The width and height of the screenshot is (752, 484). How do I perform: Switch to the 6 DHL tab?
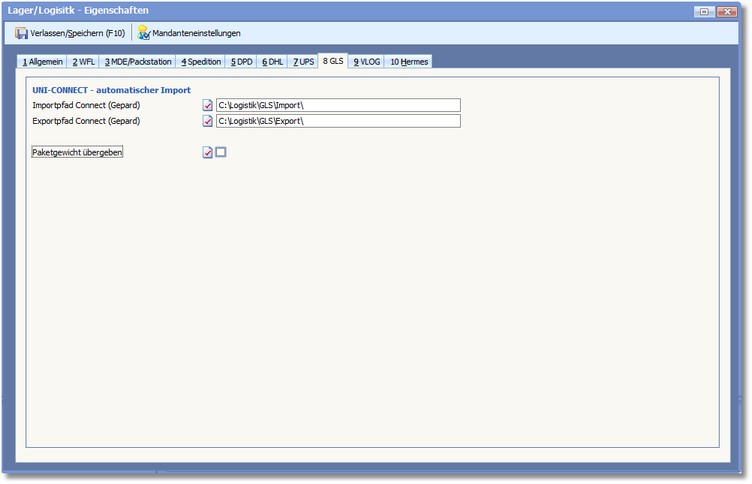pyautogui.click(x=273, y=62)
